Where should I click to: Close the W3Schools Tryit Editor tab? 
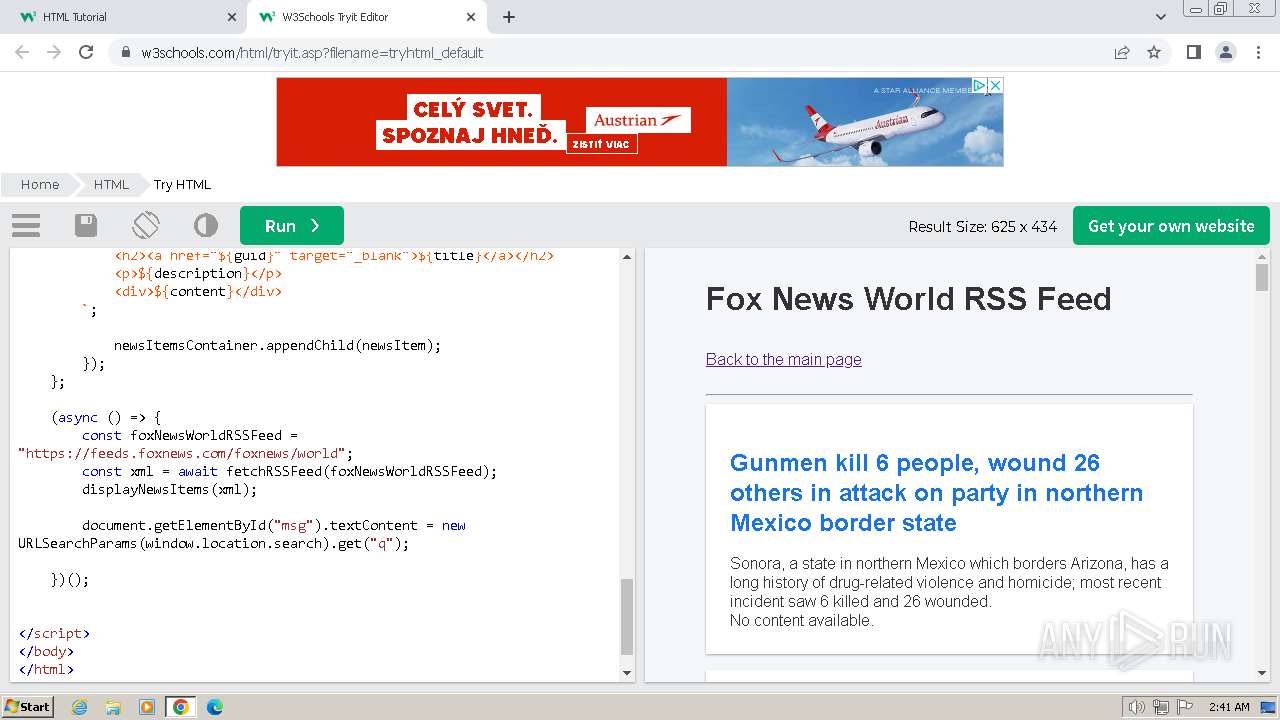[471, 17]
